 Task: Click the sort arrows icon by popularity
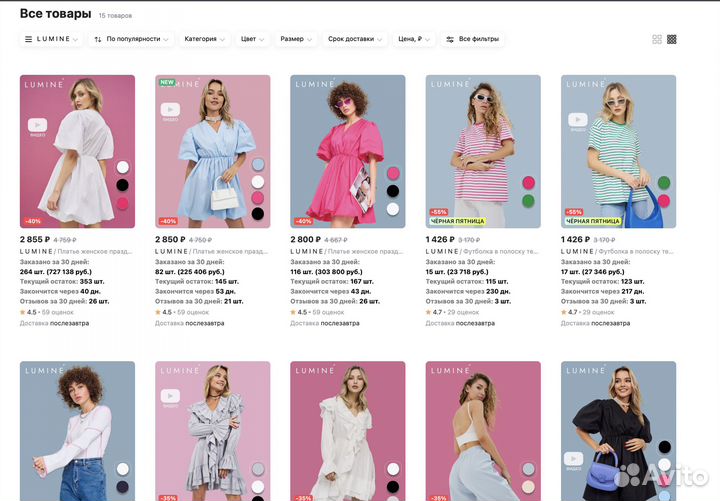[x=98, y=39]
